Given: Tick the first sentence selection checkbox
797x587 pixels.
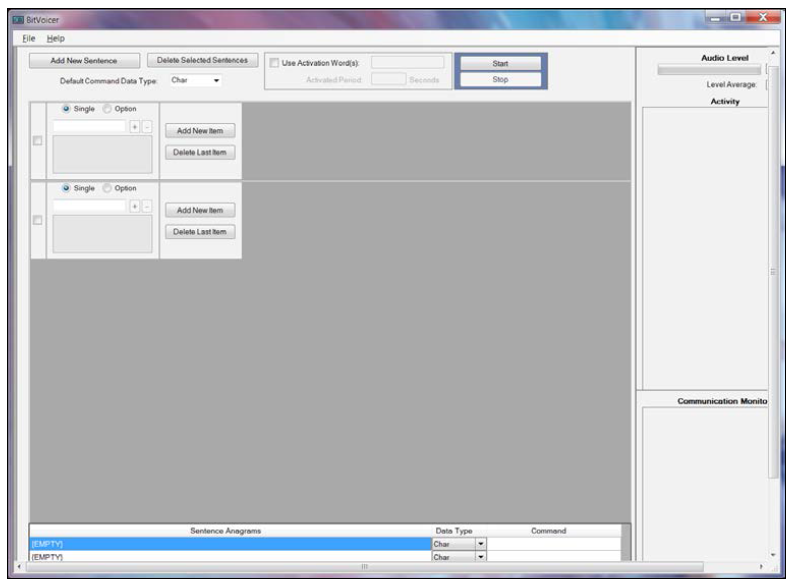Looking at the screenshot, I should pos(38,140).
